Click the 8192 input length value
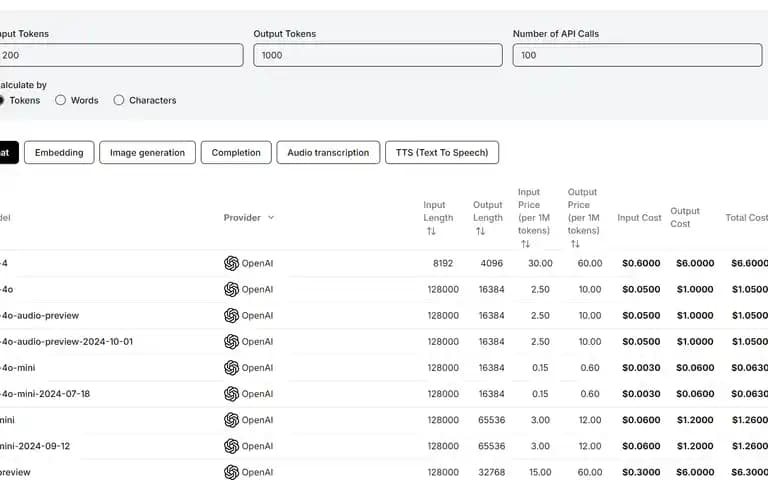768x480 pixels. pyautogui.click(x=443, y=263)
